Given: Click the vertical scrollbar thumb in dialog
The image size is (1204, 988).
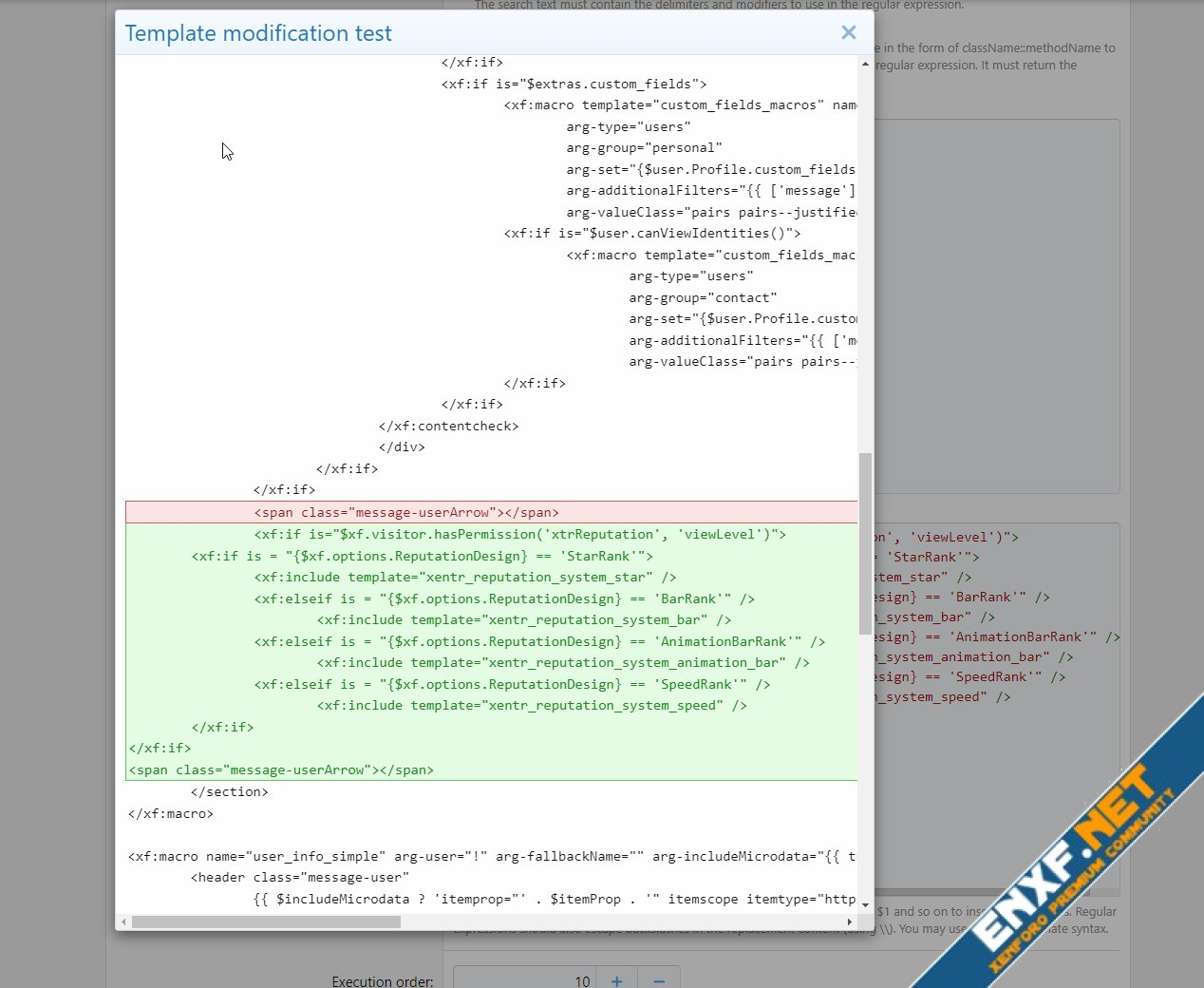Looking at the screenshot, I should point(865,513).
